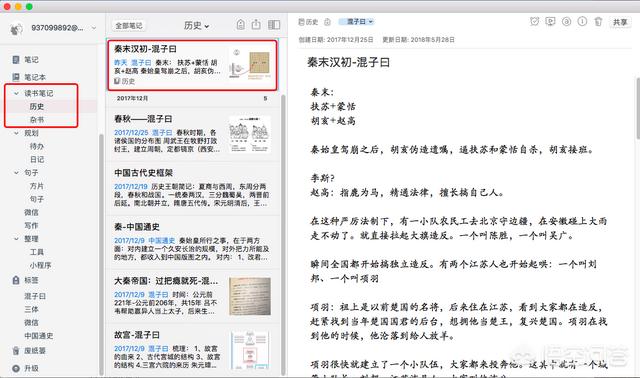Click the 创建日期 2017年12月25日 text
This screenshot has width=640, height=378.
pyautogui.click(x=336, y=40)
